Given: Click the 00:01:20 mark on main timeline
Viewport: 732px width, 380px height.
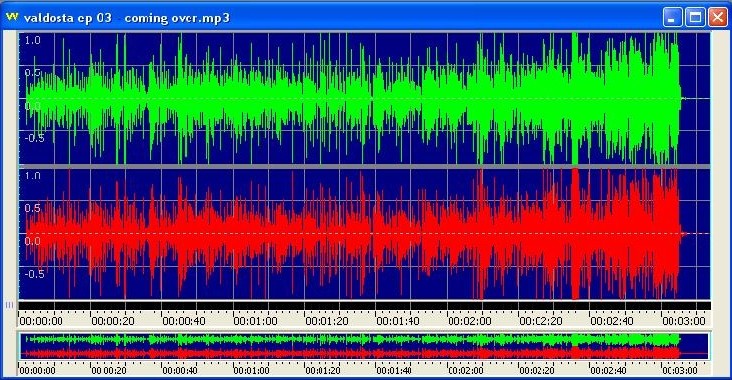Looking at the screenshot, I should click(327, 321).
